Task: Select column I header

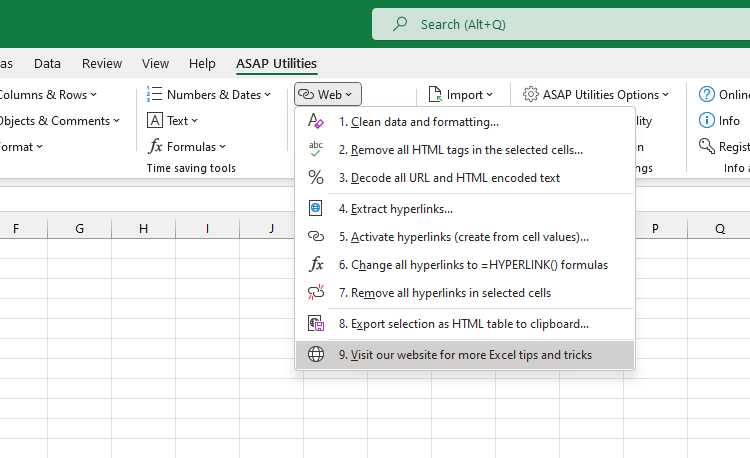Action: (x=208, y=229)
